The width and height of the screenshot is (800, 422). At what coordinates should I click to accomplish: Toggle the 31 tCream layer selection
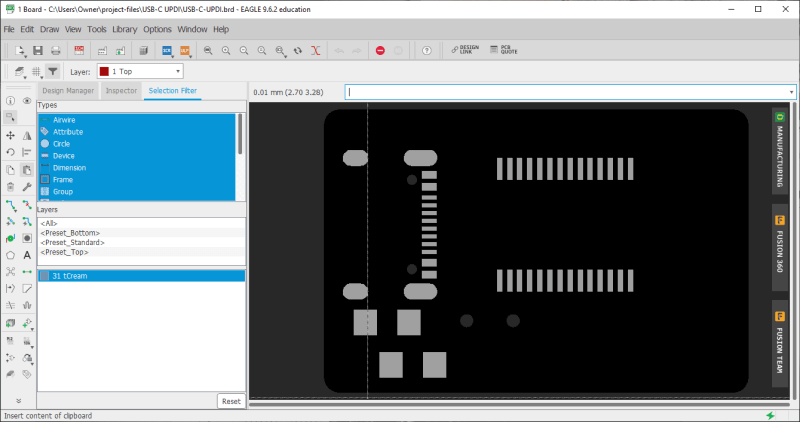tap(70, 275)
